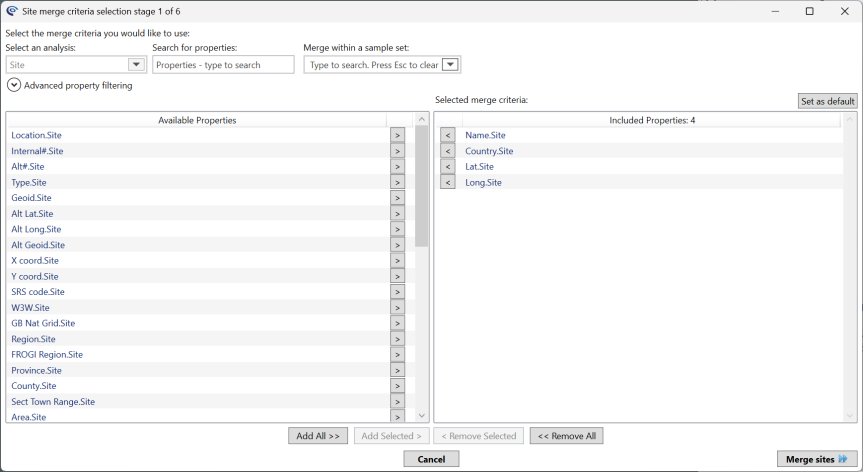Expand Advanced property filtering section

pyautogui.click(x=14, y=85)
